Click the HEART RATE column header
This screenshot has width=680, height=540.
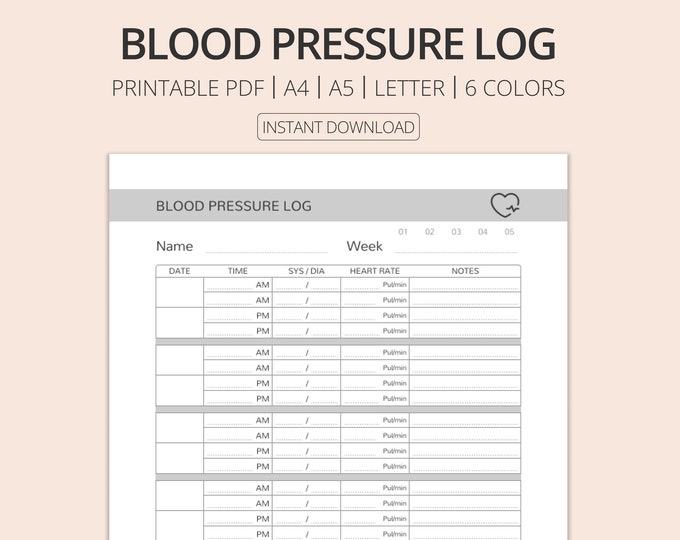[375, 271]
